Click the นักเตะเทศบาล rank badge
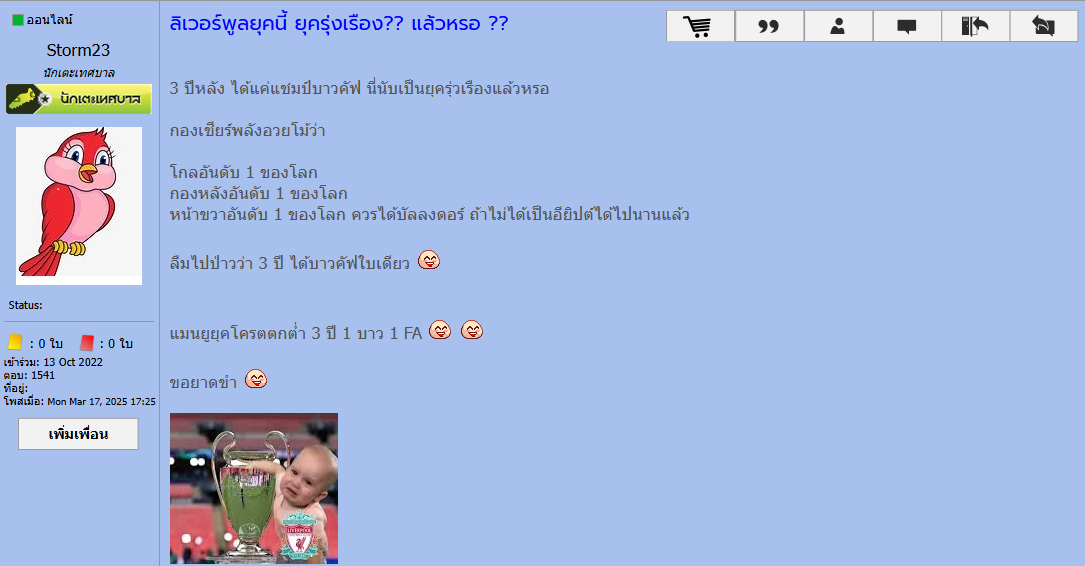1085x566 pixels. pos(79,99)
